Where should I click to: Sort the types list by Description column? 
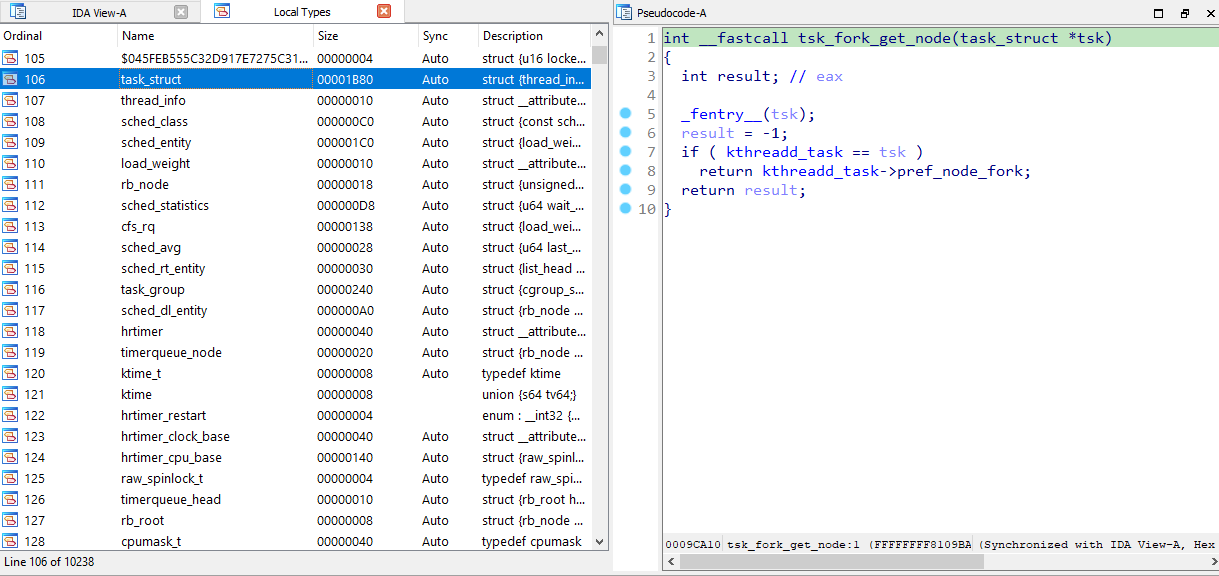pos(535,36)
